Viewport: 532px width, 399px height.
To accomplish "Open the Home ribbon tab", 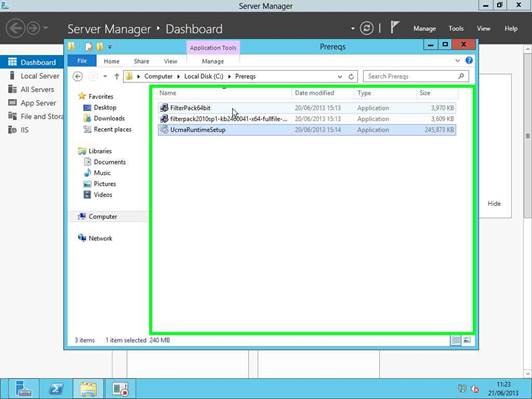I will [x=112, y=61].
